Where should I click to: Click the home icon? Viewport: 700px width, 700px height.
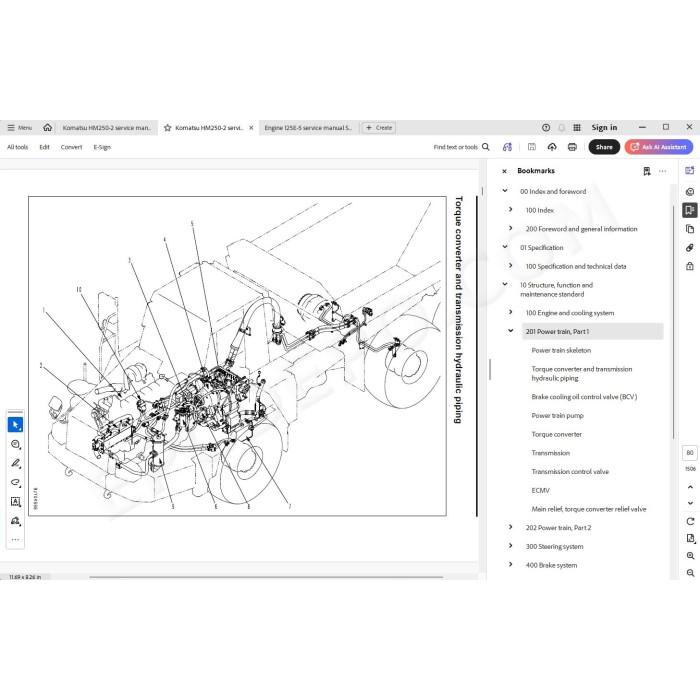(47, 128)
